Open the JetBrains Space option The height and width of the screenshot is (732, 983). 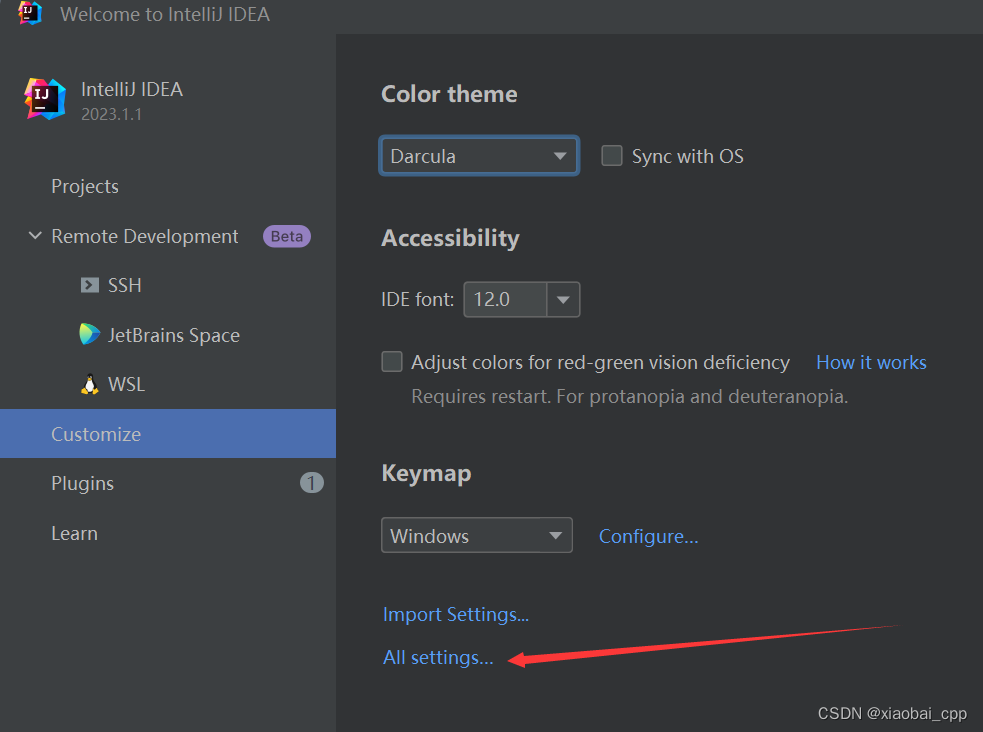174,335
